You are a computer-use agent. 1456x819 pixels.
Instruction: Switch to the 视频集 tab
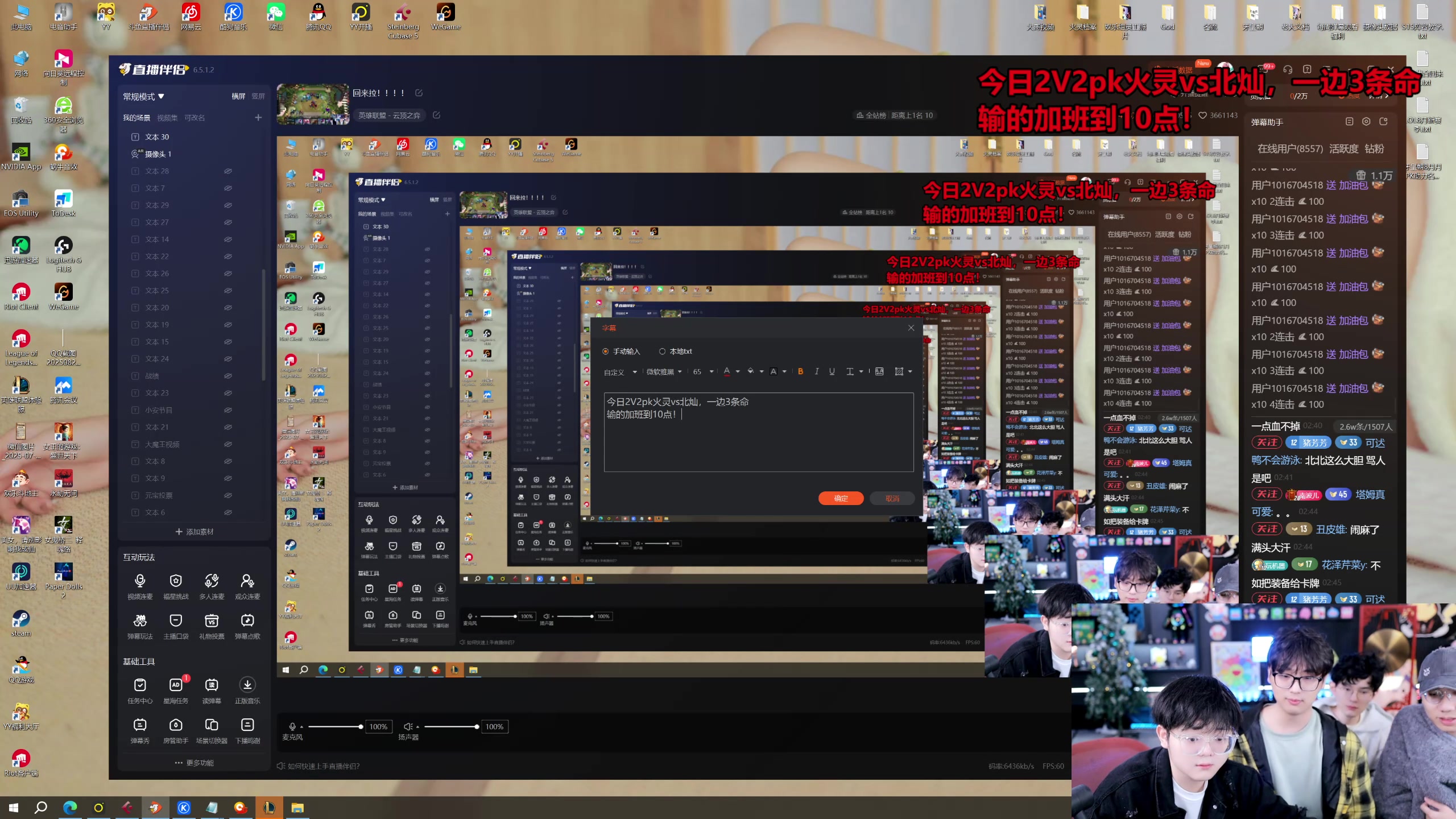click(x=167, y=118)
